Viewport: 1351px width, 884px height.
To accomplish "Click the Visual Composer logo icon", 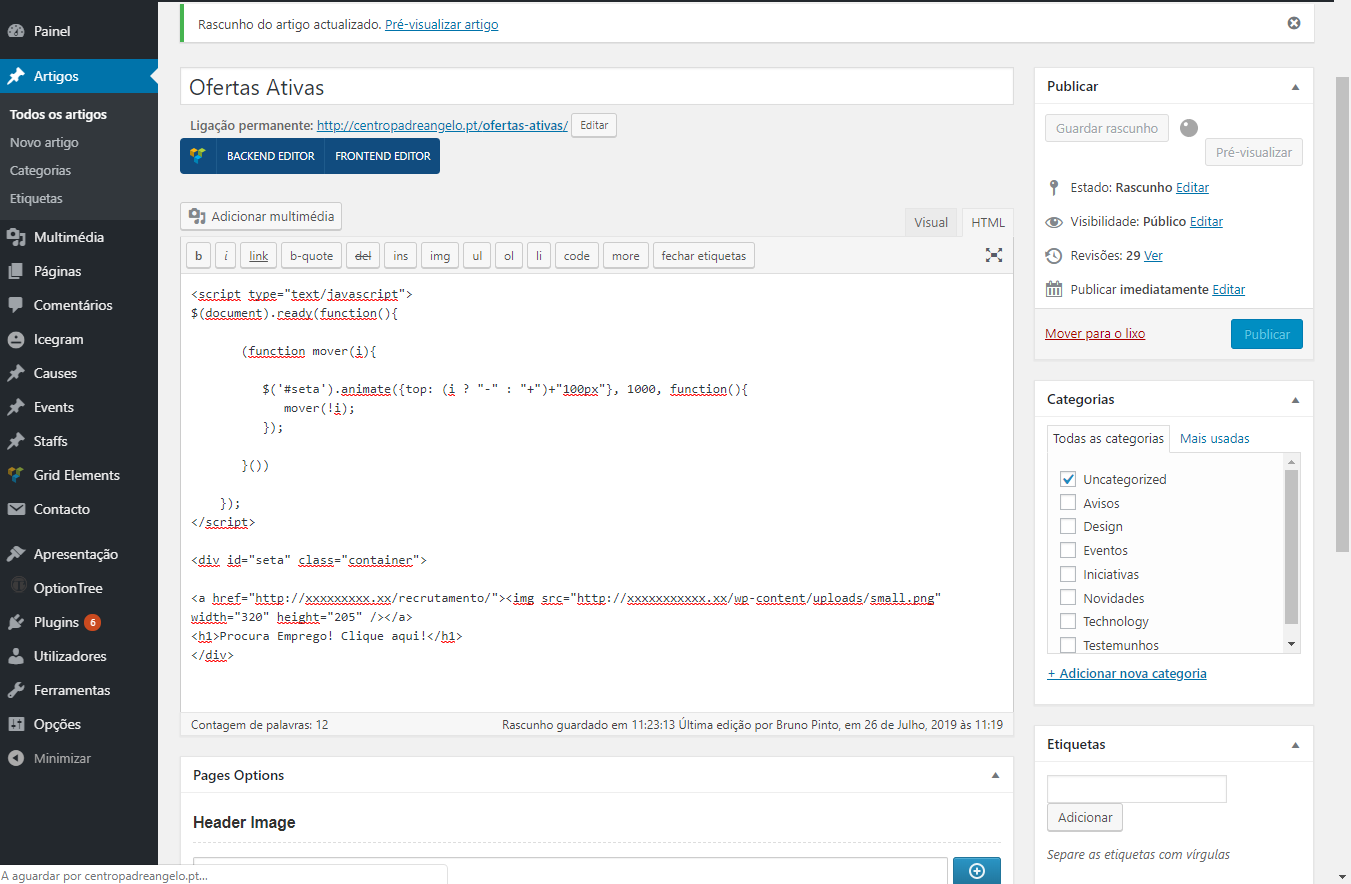I will [198, 156].
